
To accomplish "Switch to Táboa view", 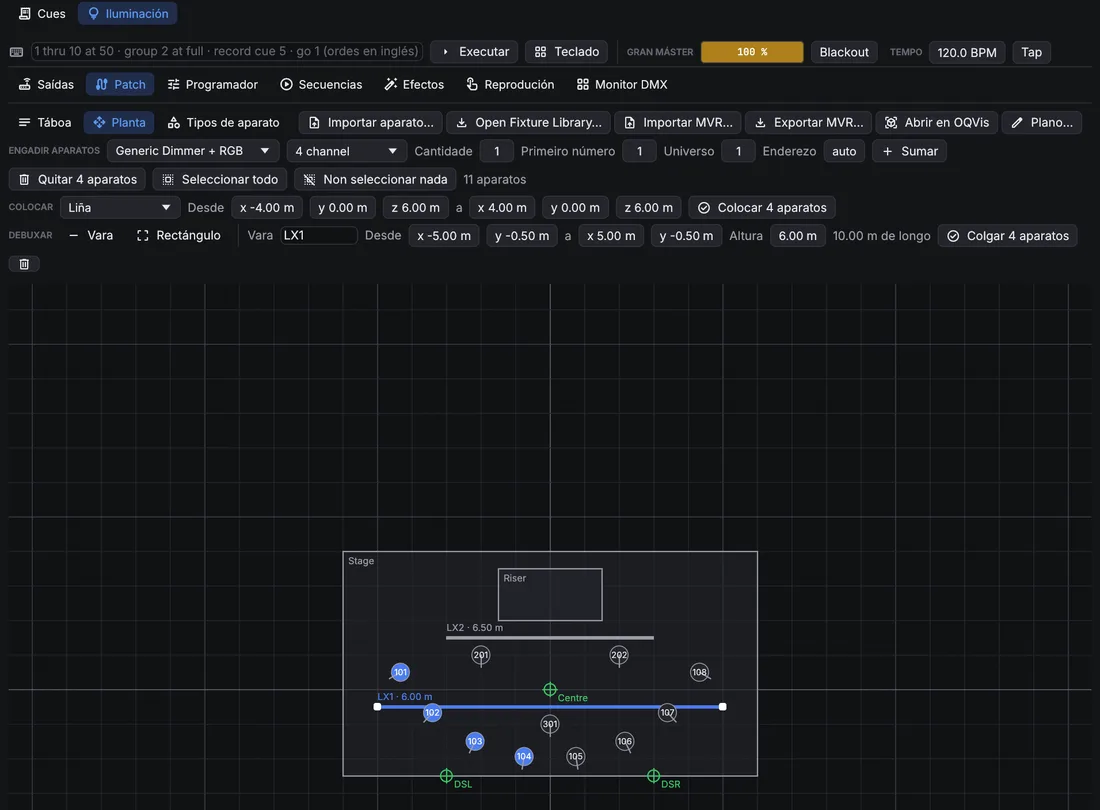I will coord(45,122).
